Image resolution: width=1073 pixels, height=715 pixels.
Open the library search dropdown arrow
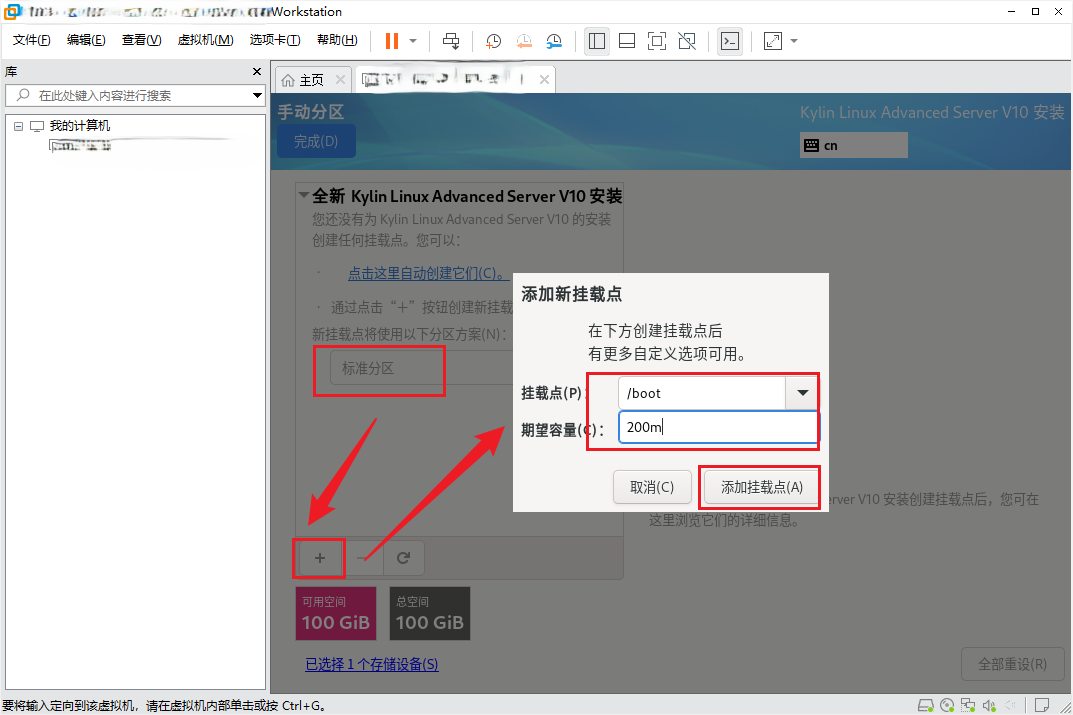[x=257, y=95]
